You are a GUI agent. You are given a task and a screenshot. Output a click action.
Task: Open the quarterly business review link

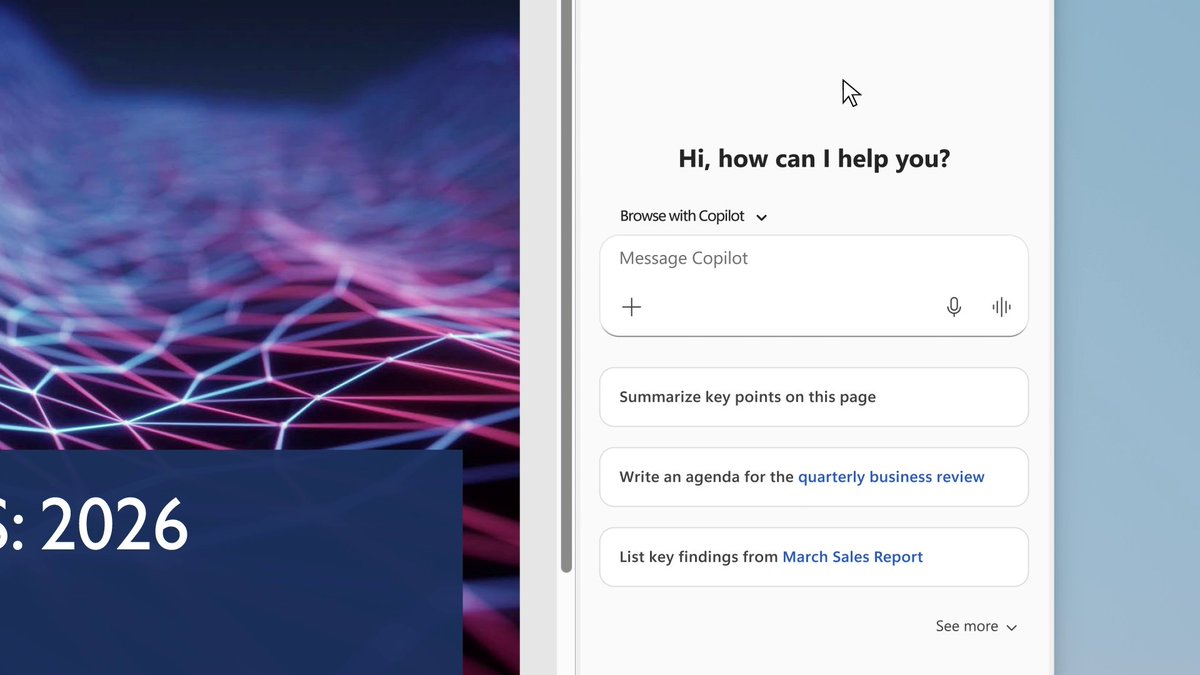pos(891,477)
